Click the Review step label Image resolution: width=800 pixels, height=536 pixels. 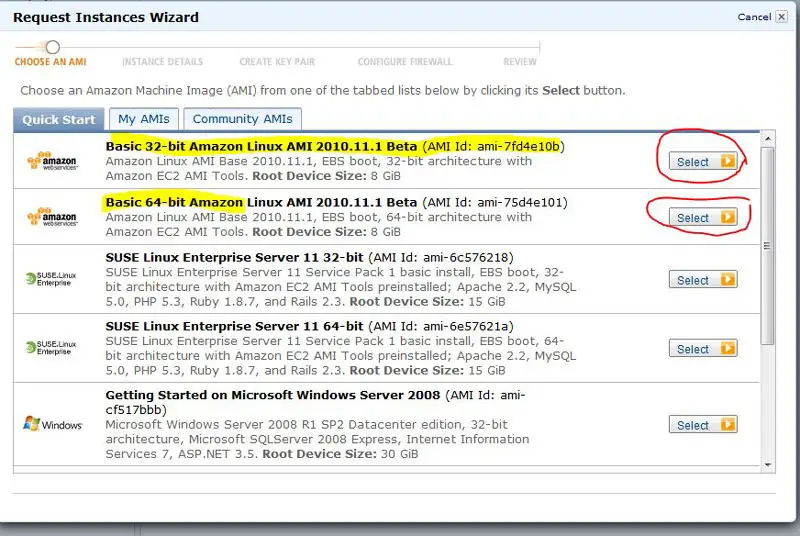(x=520, y=62)
